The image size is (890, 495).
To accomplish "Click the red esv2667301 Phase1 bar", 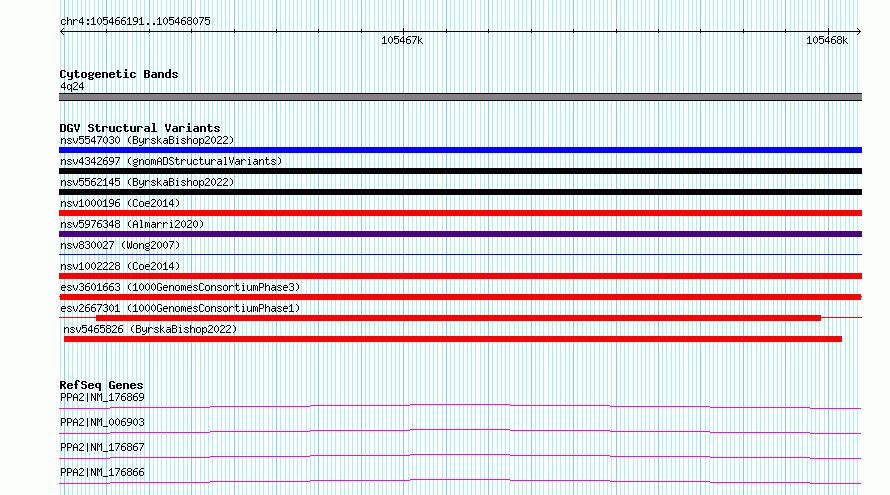I will (459, 318).
